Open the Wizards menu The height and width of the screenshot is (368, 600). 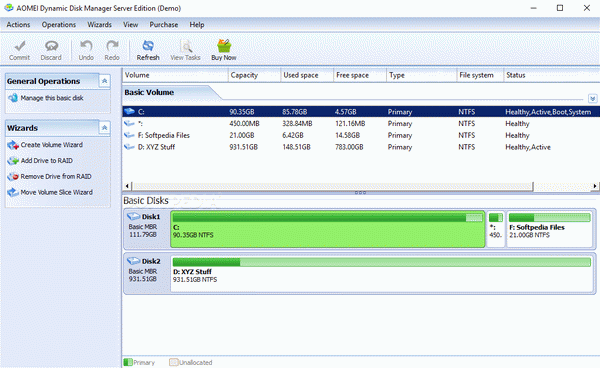click(x=99, y=25)
